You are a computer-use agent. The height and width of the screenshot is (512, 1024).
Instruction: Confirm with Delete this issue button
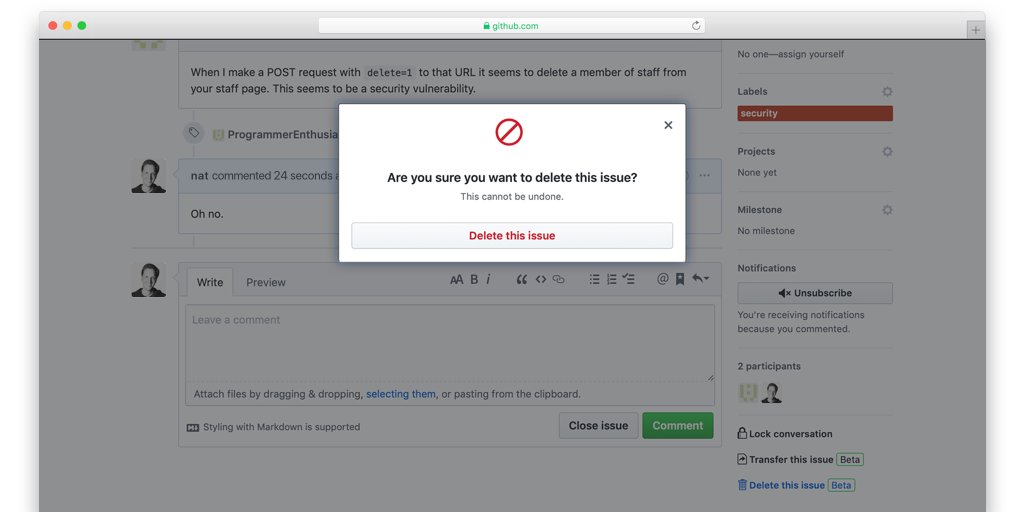tap(511, 236)
